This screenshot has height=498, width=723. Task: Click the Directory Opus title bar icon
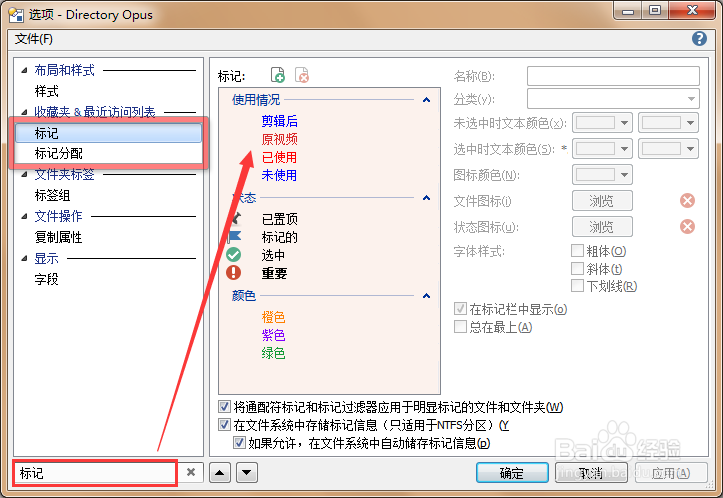[x=16, y=15]
